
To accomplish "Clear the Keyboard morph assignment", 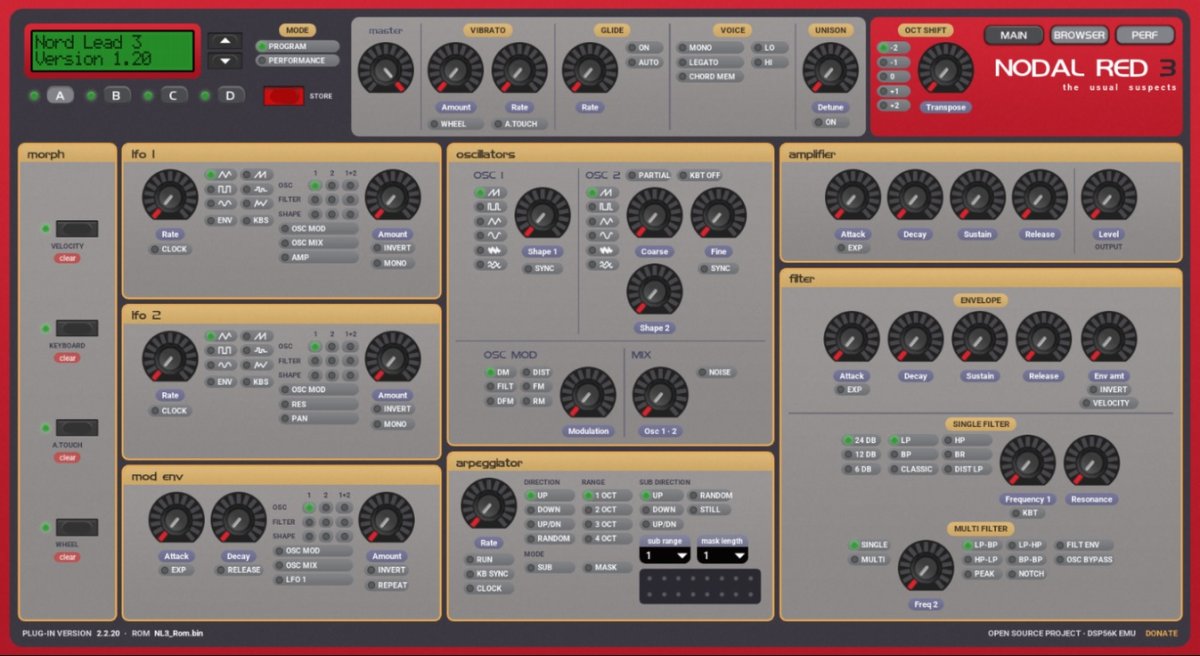I will pyautogui.click(x=67, y=358).
